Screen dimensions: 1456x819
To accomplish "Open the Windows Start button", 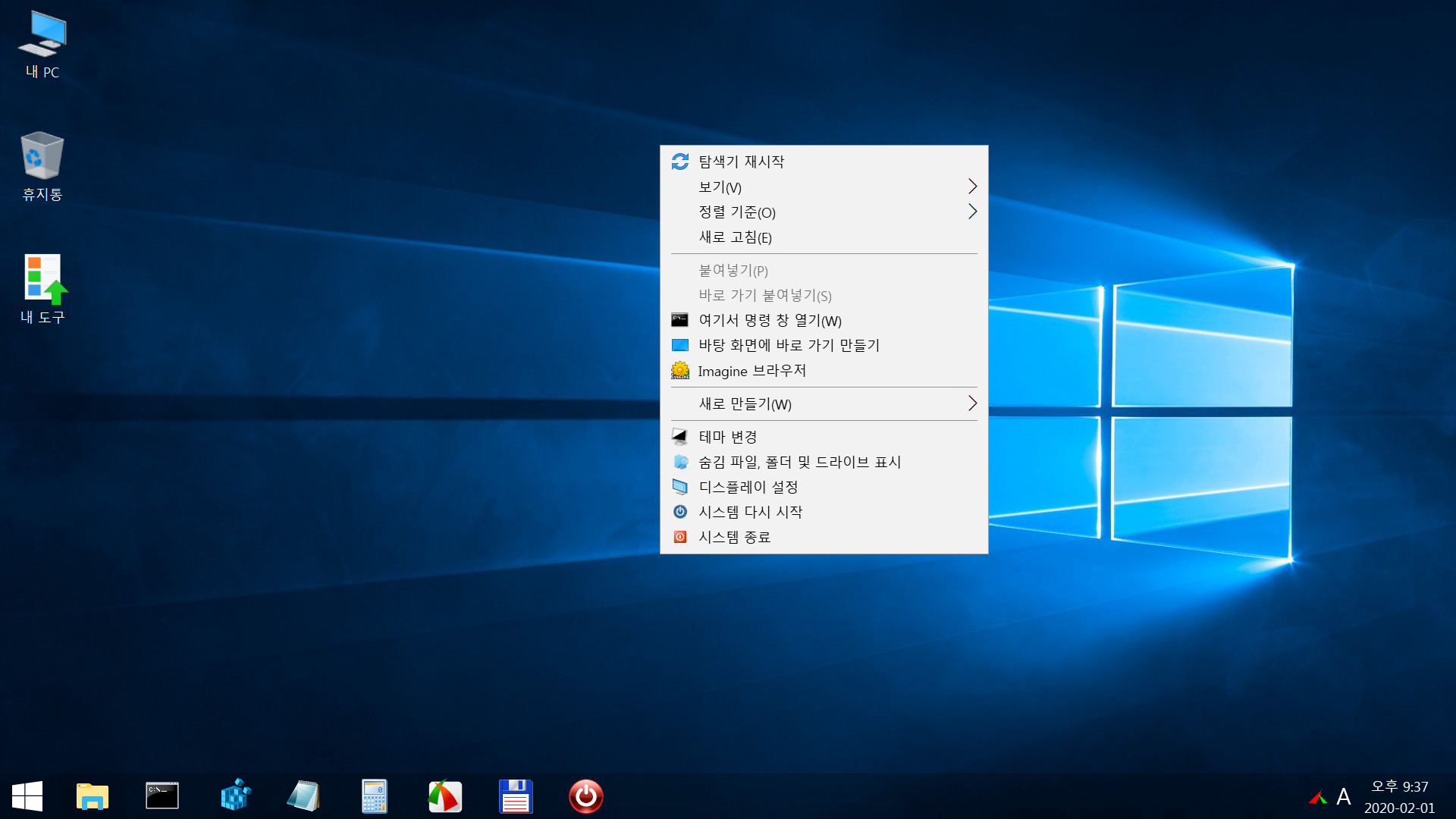I will [27, 796].
